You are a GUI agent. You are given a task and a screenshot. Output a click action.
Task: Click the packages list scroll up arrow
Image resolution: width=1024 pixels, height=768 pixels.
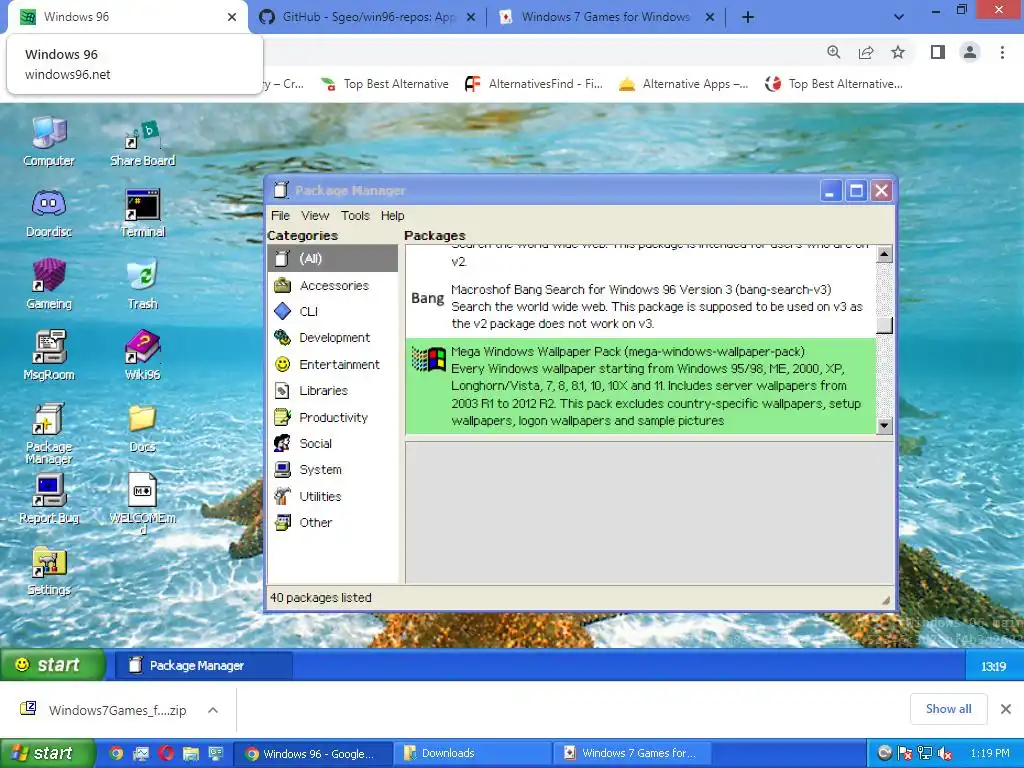[884, 254]
